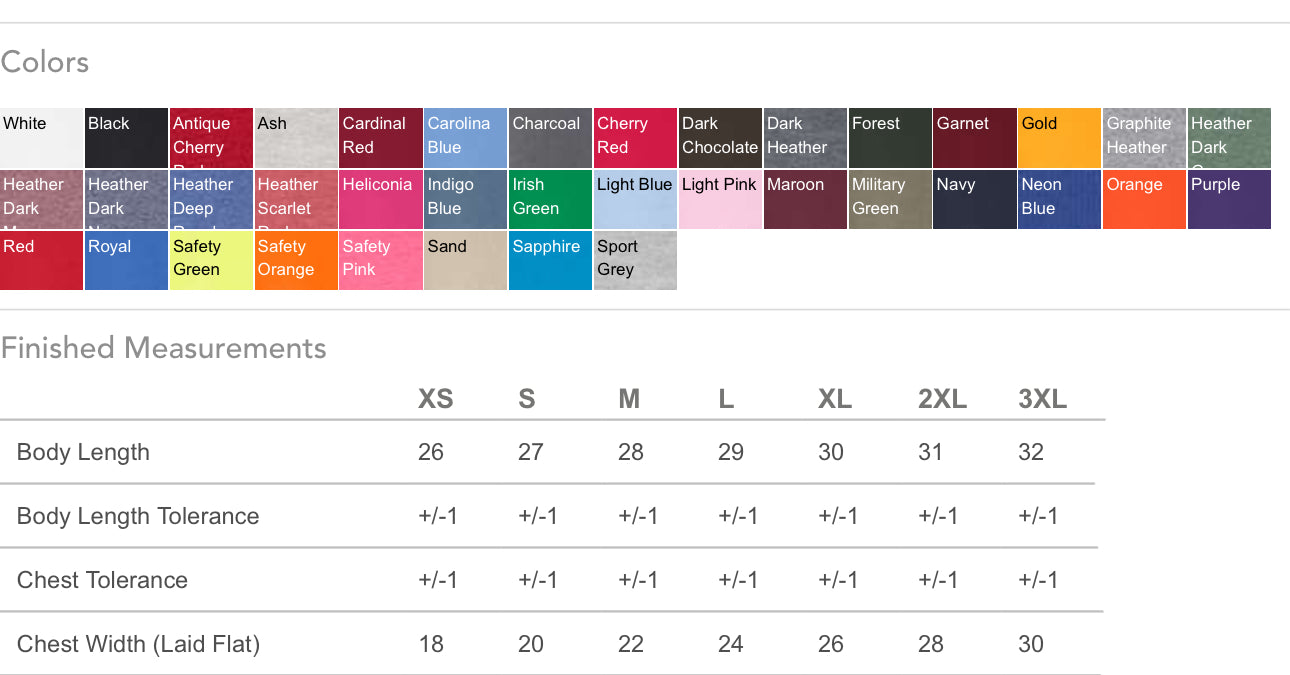This screenshot has height=675, width=1290.
Task: Select the Cardinal Red swatch
Action: coord(380,138)
